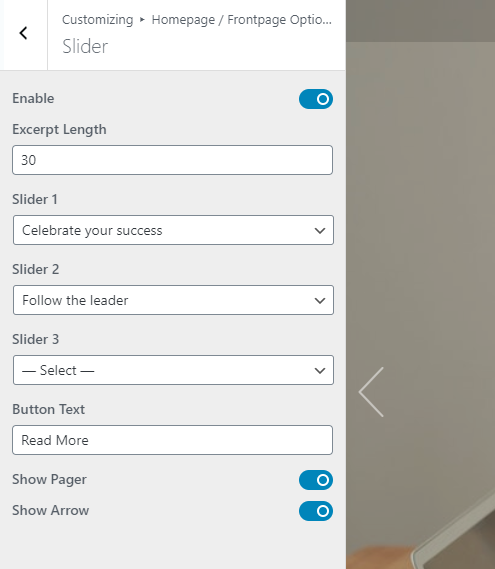495x569 pixels.
Task: Click the Show Arrow label
Action: 51,511
